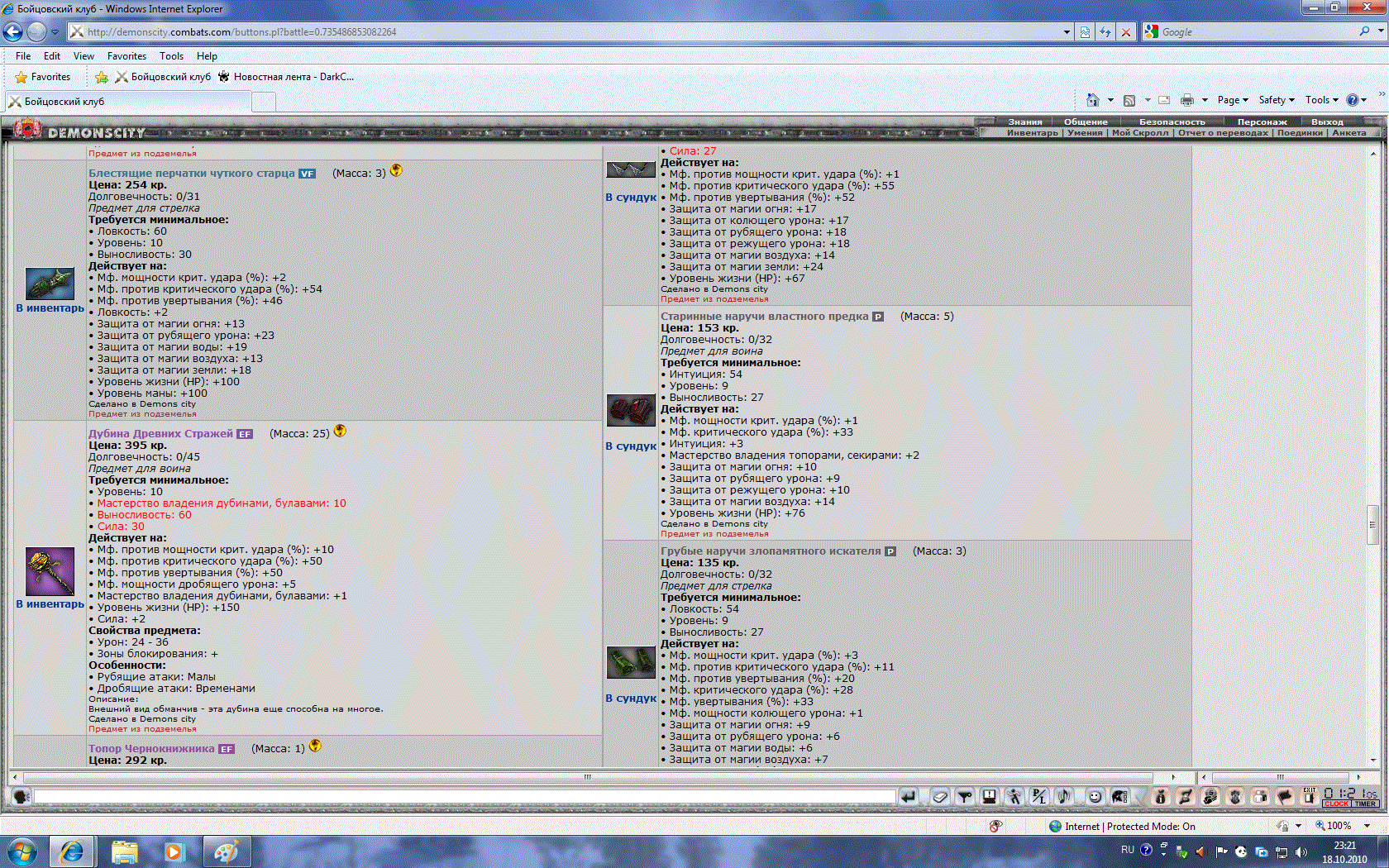
Task: Open the Print options dropdown arrow
Action: point(1205,100)
